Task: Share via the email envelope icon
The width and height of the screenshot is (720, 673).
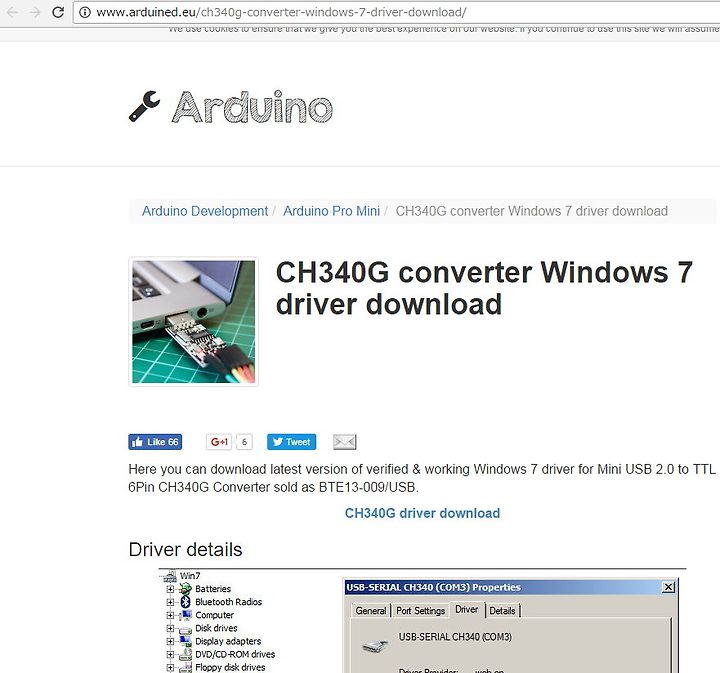Action: [344, 442]
